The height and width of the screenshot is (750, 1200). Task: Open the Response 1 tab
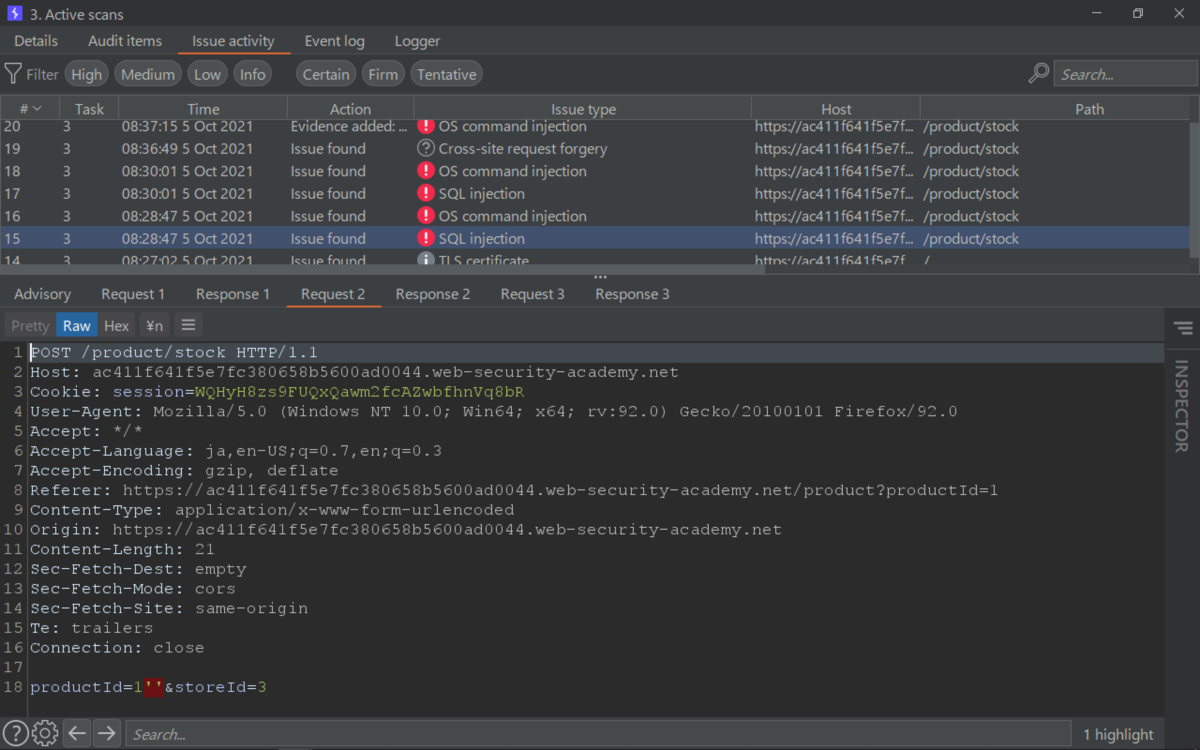pos(233,294)
